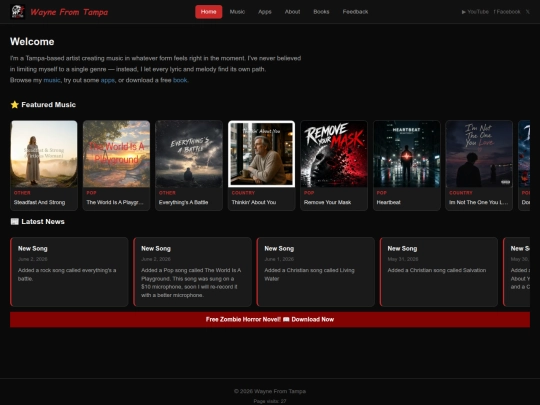Click the 'Remove Your Mask' song title

(x=328, y=202)
